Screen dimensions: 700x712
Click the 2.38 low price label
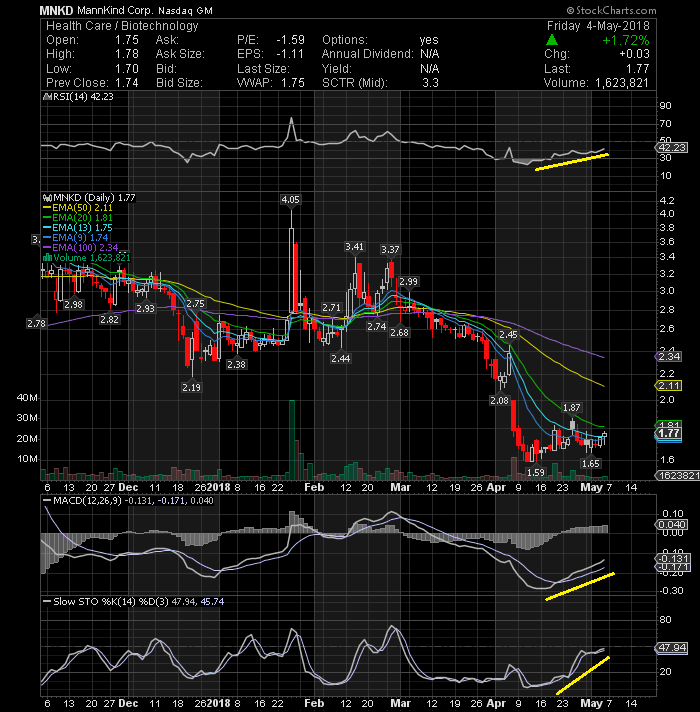point(237,365)
